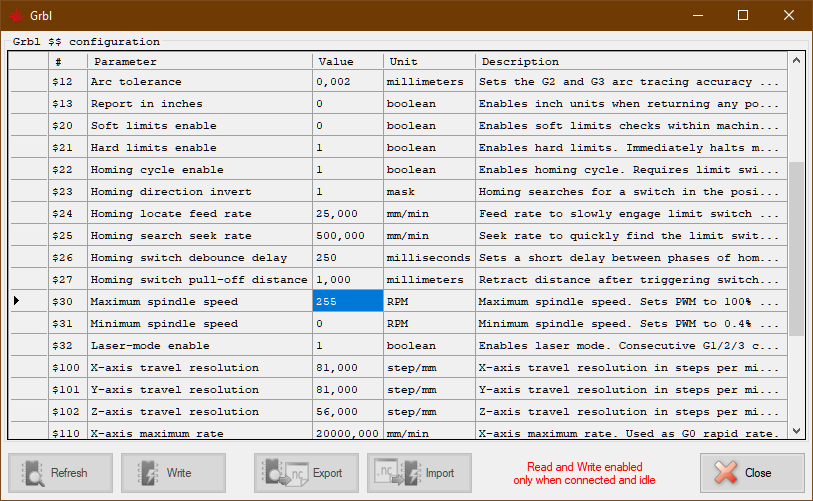Image resolution: width=813 pixels, height=501 pixels.
Task: Click the Export button
Action: pyautogui.click(x=306, y=472)
